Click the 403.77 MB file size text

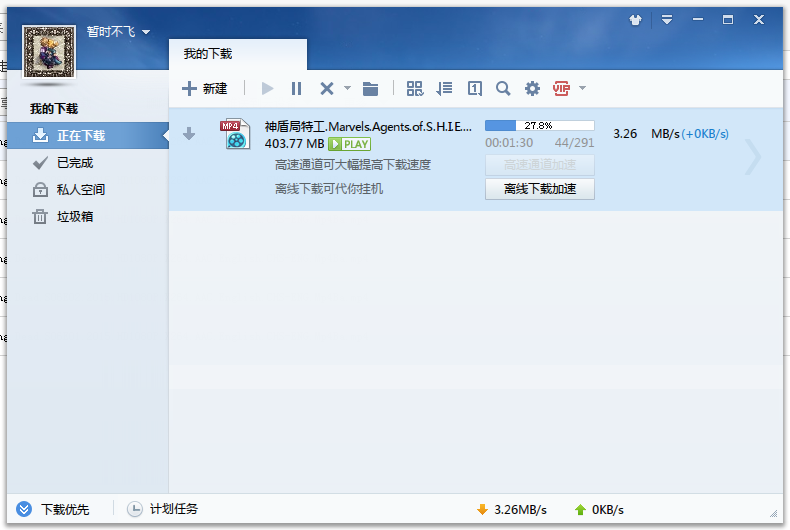point(295,144)
